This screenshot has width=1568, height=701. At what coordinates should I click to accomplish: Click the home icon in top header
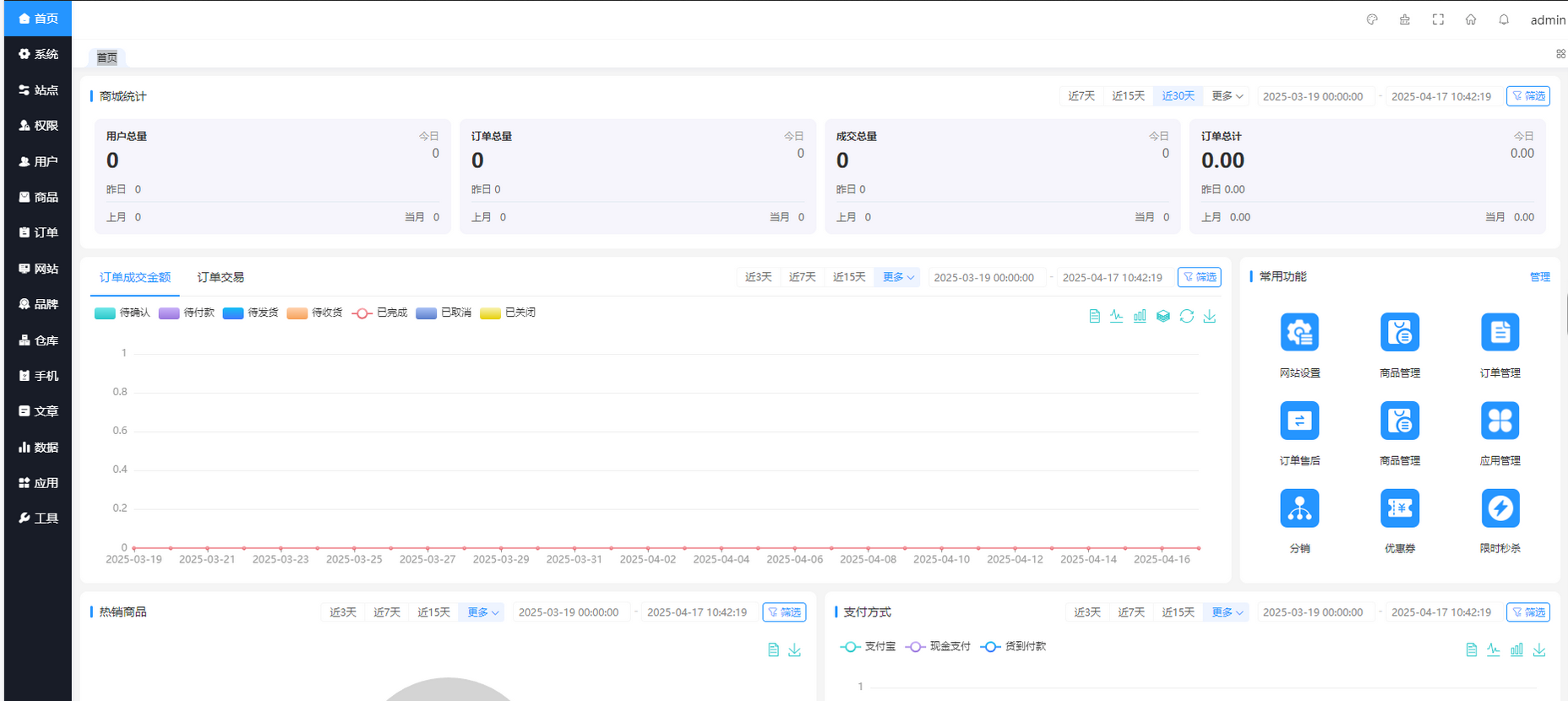coord(1471,19)
